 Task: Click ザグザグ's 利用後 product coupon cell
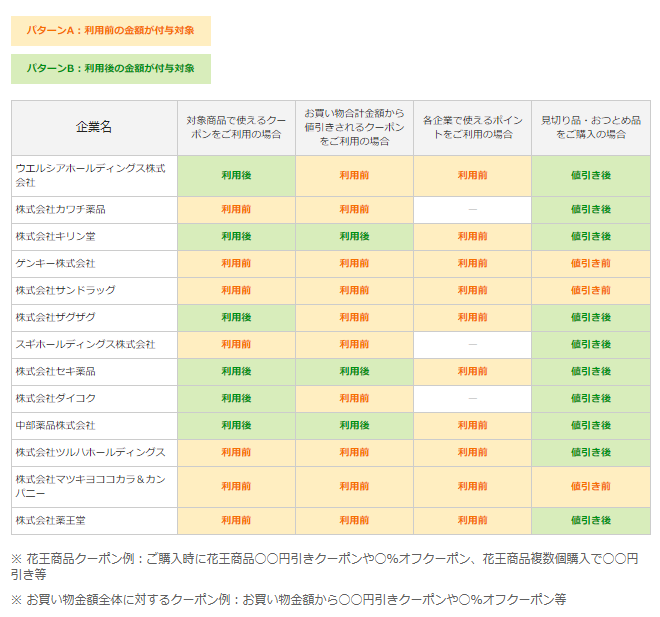pyautogui.click(x=237, y=317)
